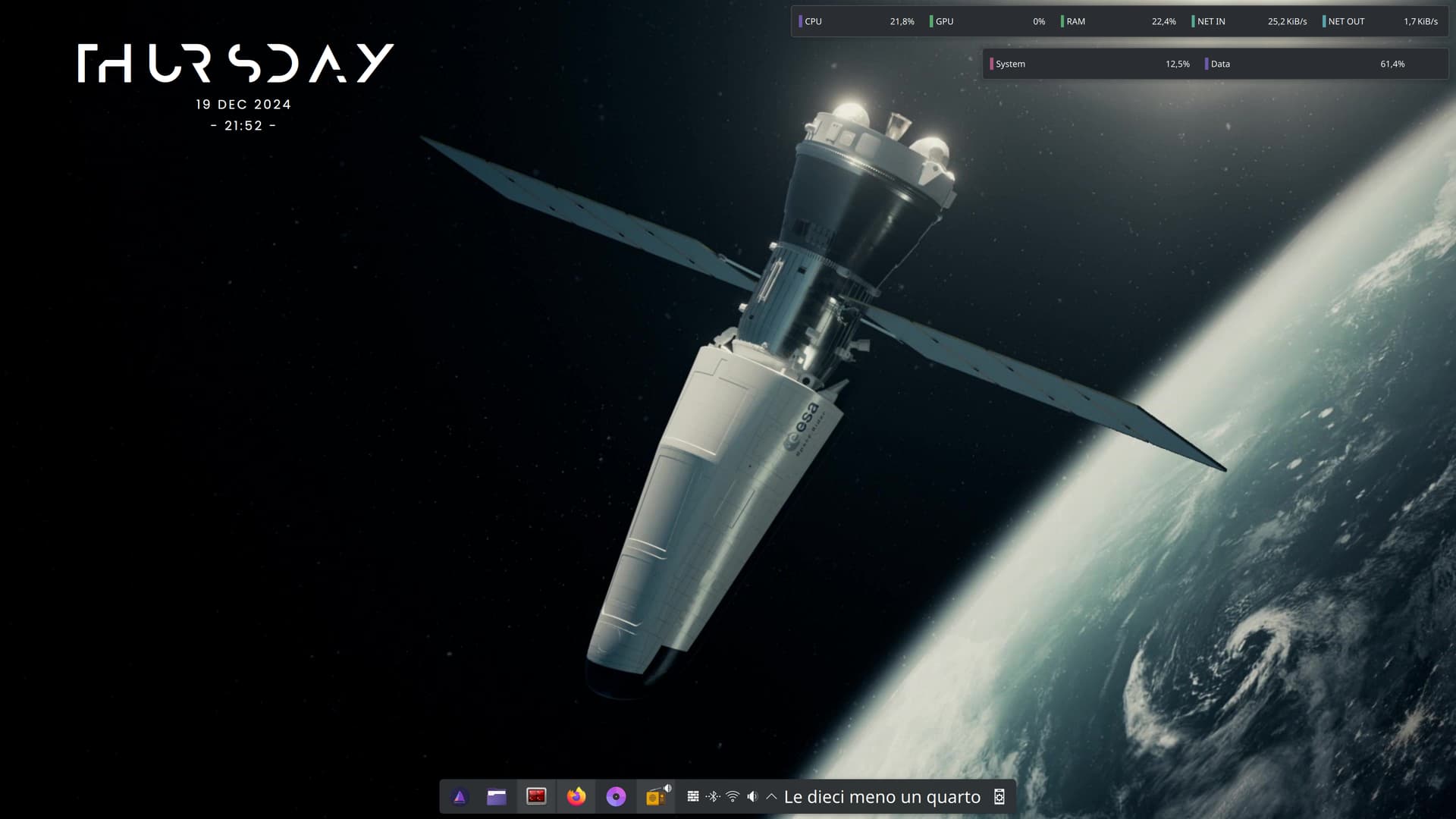Open the purple folder file manager
1456x819 pixels.
point(497,797)
